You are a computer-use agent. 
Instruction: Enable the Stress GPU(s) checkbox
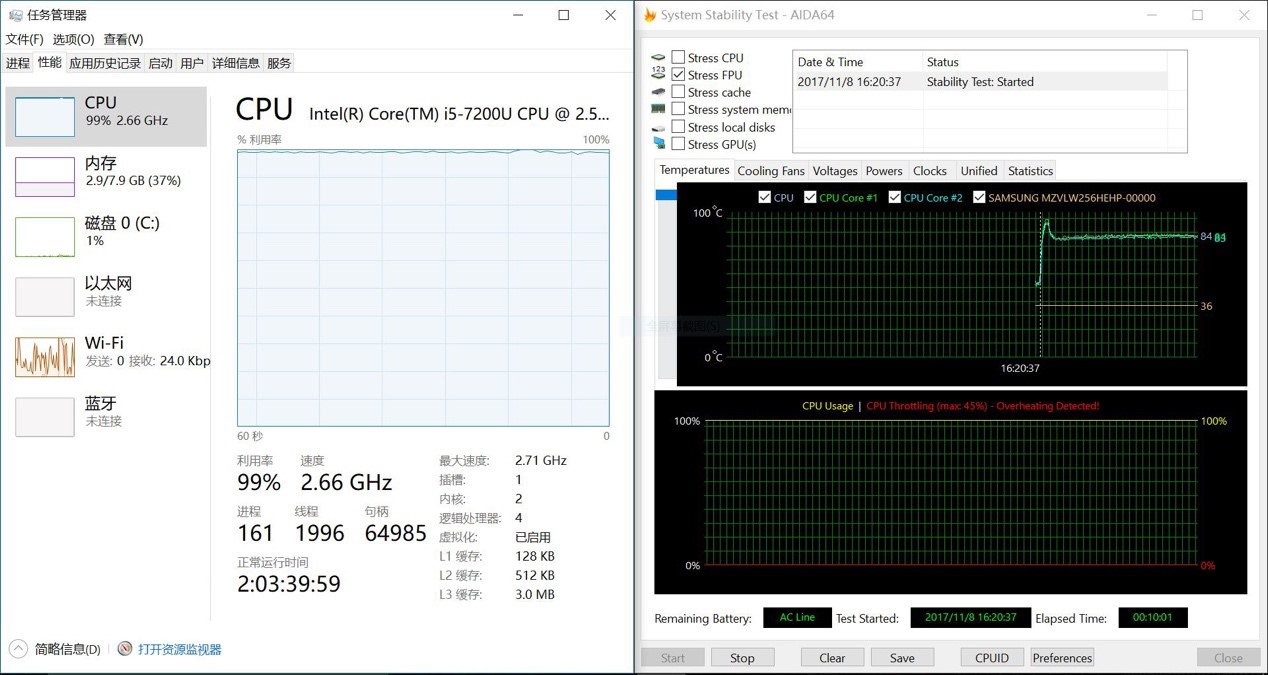coord(678,144)
